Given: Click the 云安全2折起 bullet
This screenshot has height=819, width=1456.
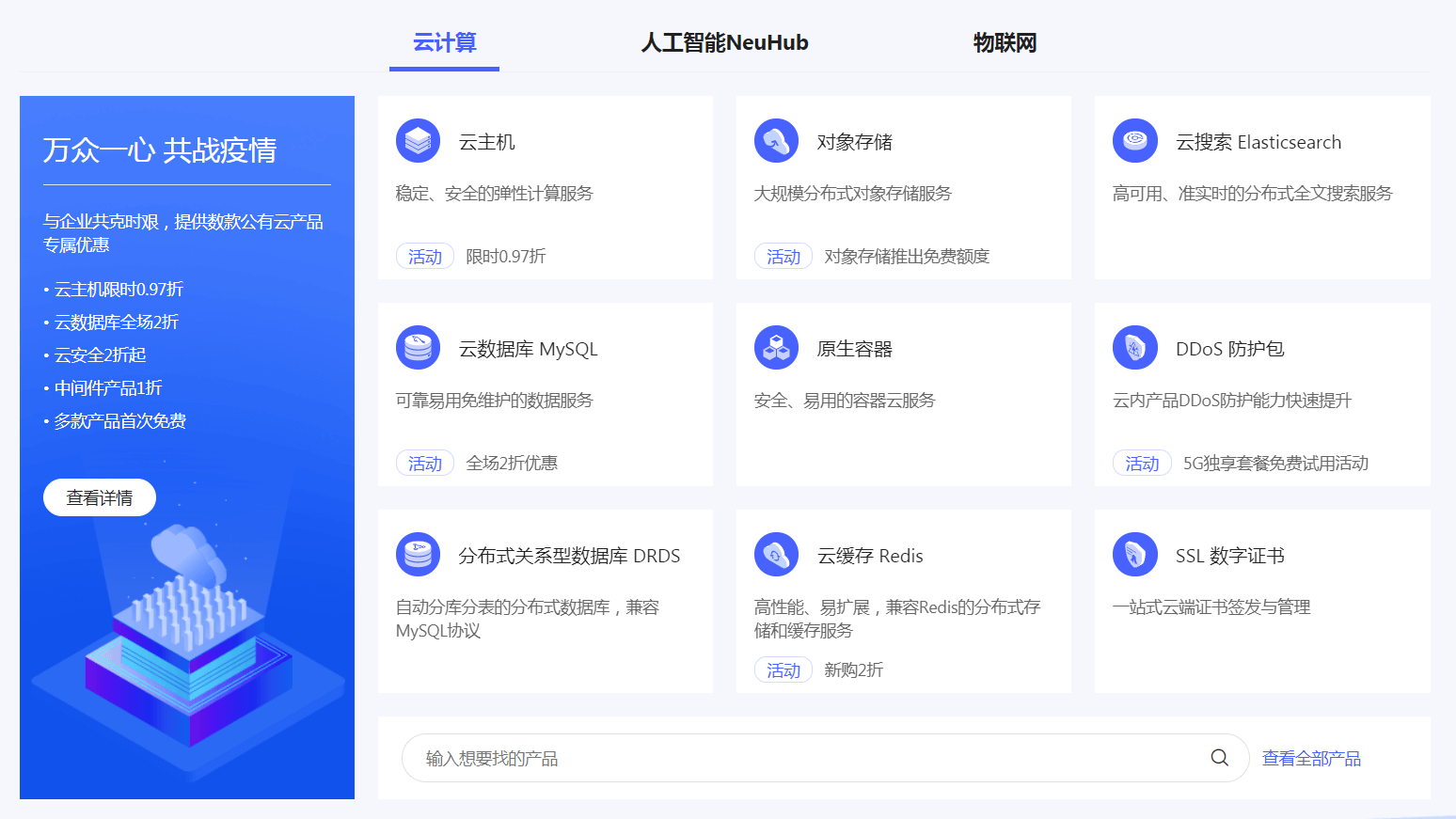Looking at the screenshot, I should [x=100, y=355].
